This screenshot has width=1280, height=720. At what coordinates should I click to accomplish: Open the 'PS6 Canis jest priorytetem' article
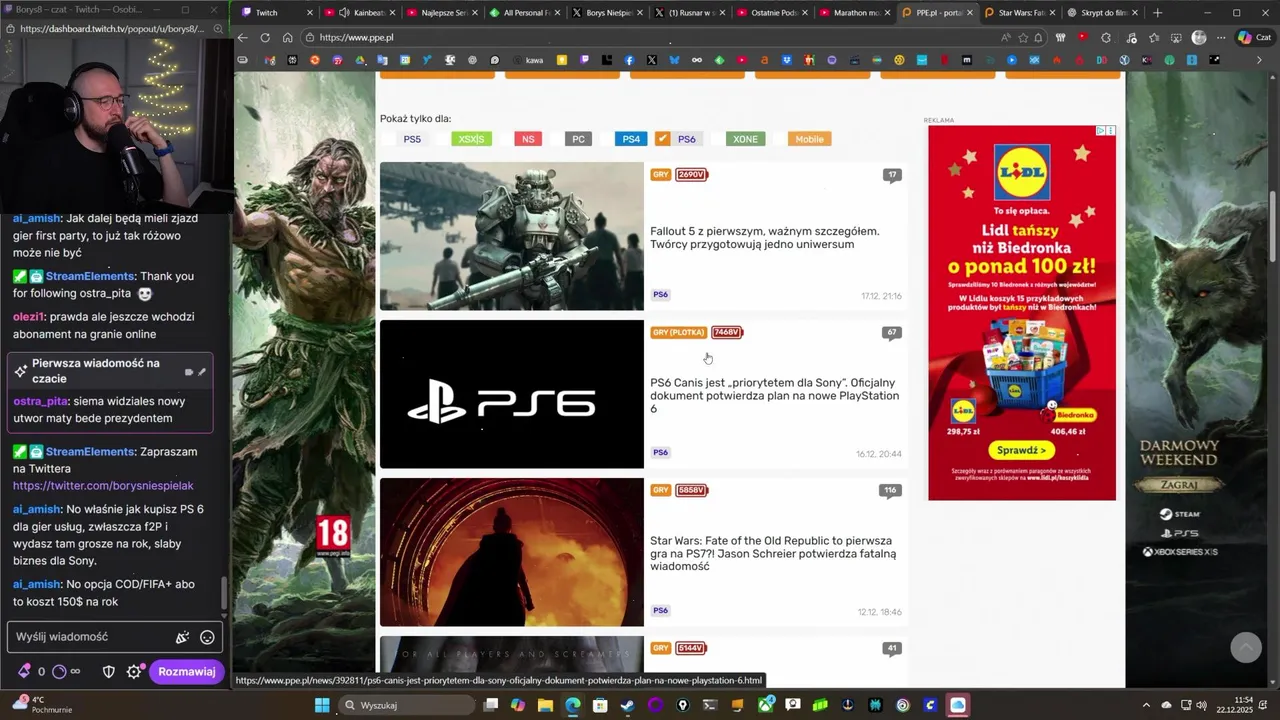(x=775, y=396)
